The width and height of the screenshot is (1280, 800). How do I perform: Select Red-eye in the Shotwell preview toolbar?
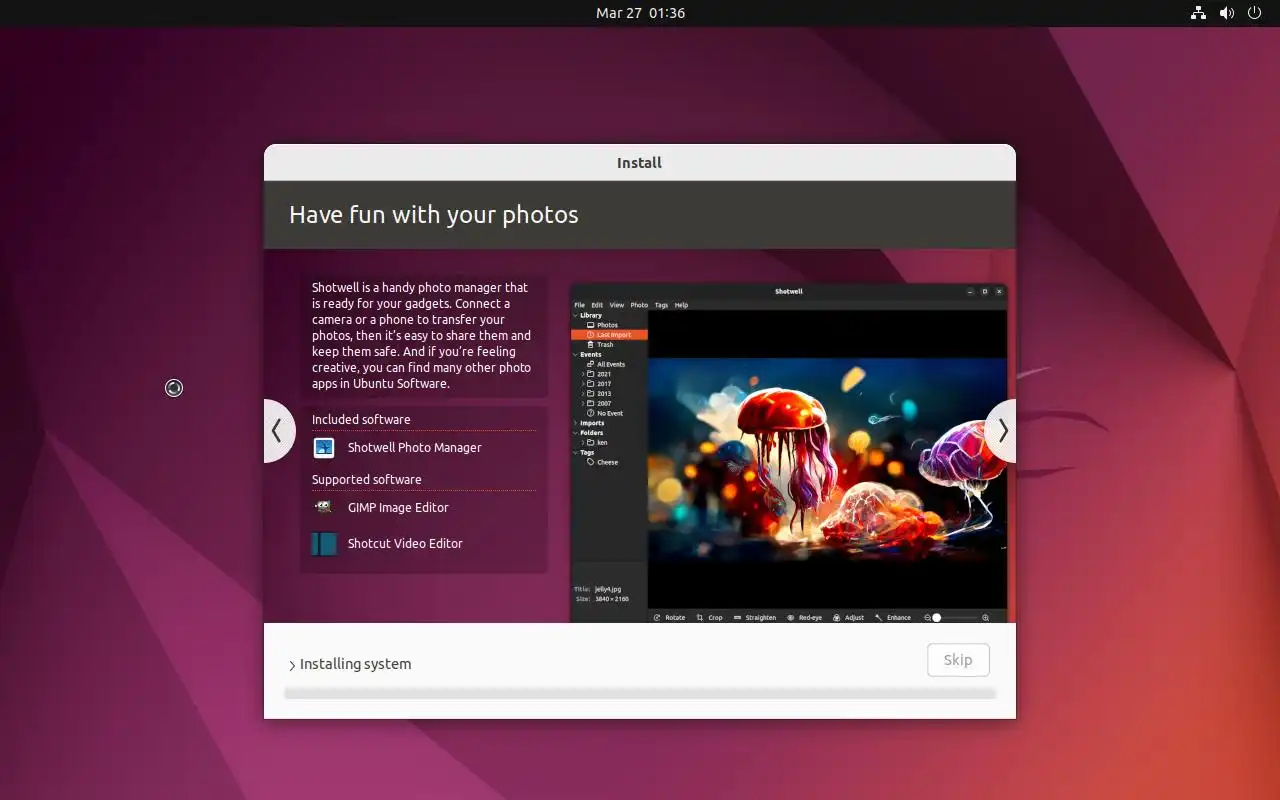804,618
